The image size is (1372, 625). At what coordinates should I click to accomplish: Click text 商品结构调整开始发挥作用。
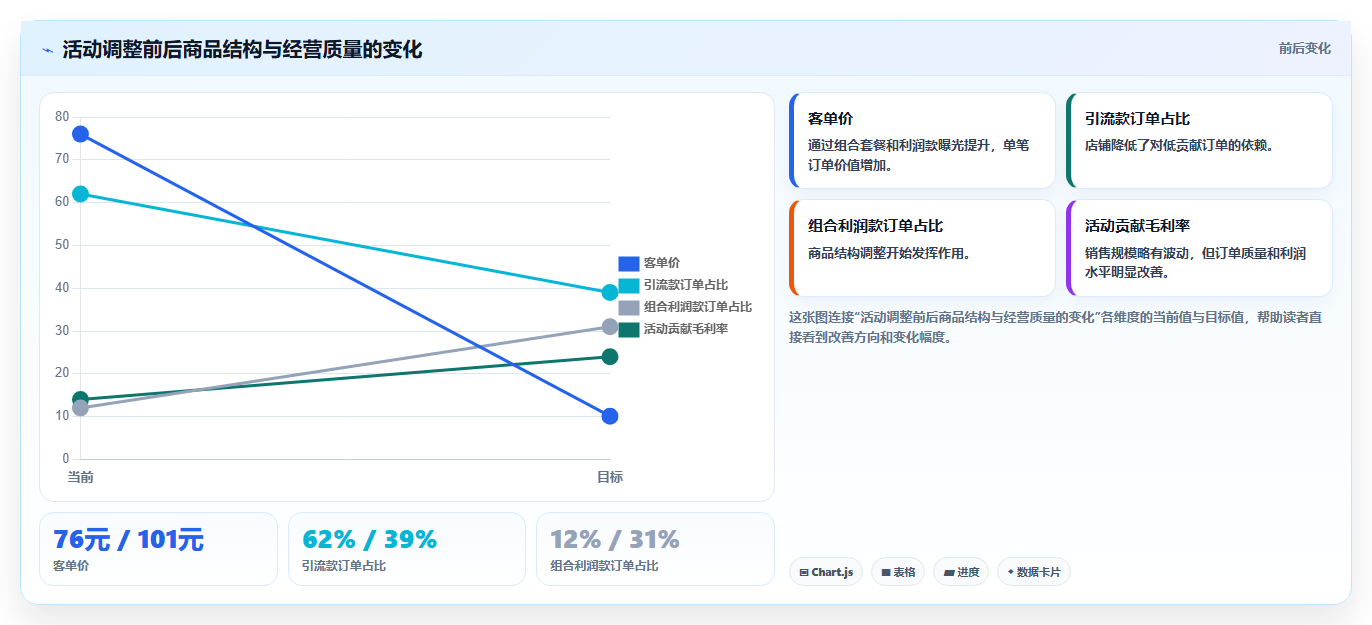(889, 254)
